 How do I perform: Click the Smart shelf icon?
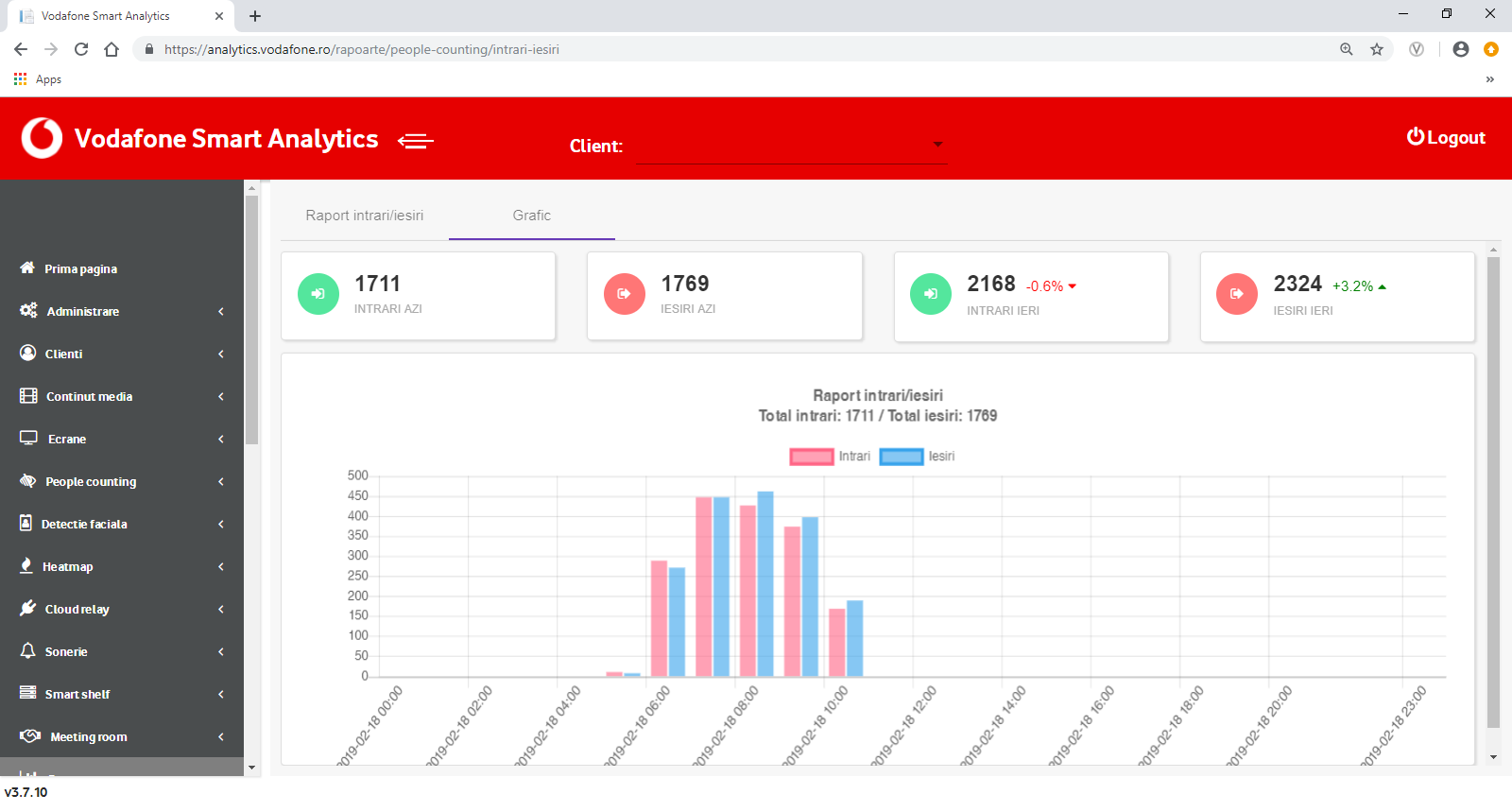pyautogui.click(x=28, y=693)
